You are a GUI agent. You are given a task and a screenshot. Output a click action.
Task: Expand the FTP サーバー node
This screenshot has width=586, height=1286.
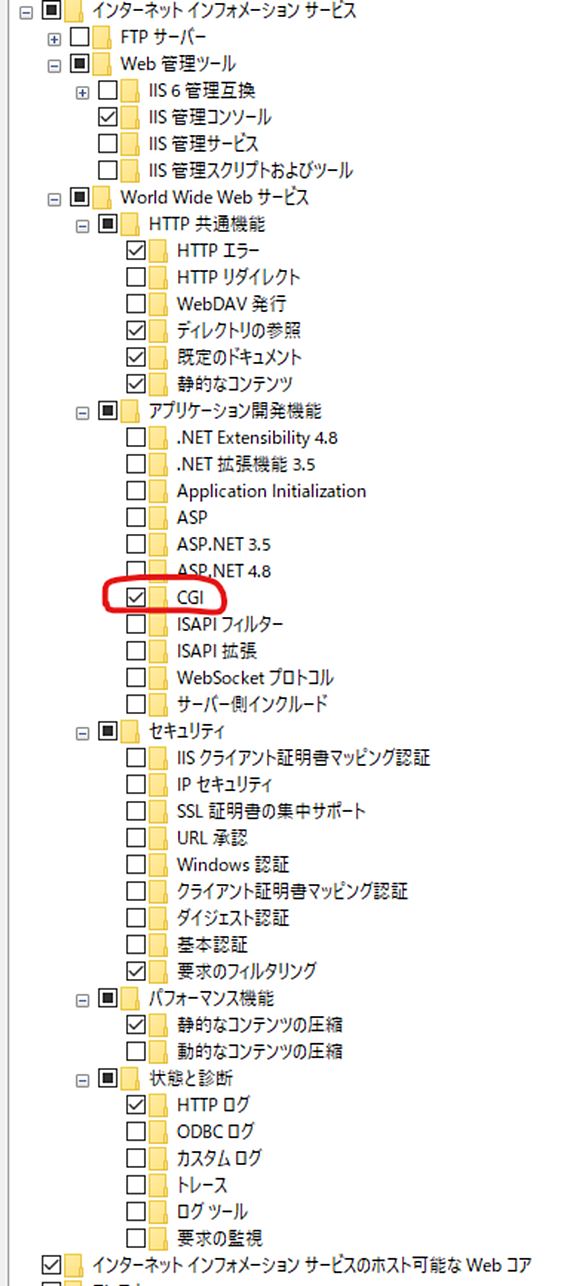[54, 39]
